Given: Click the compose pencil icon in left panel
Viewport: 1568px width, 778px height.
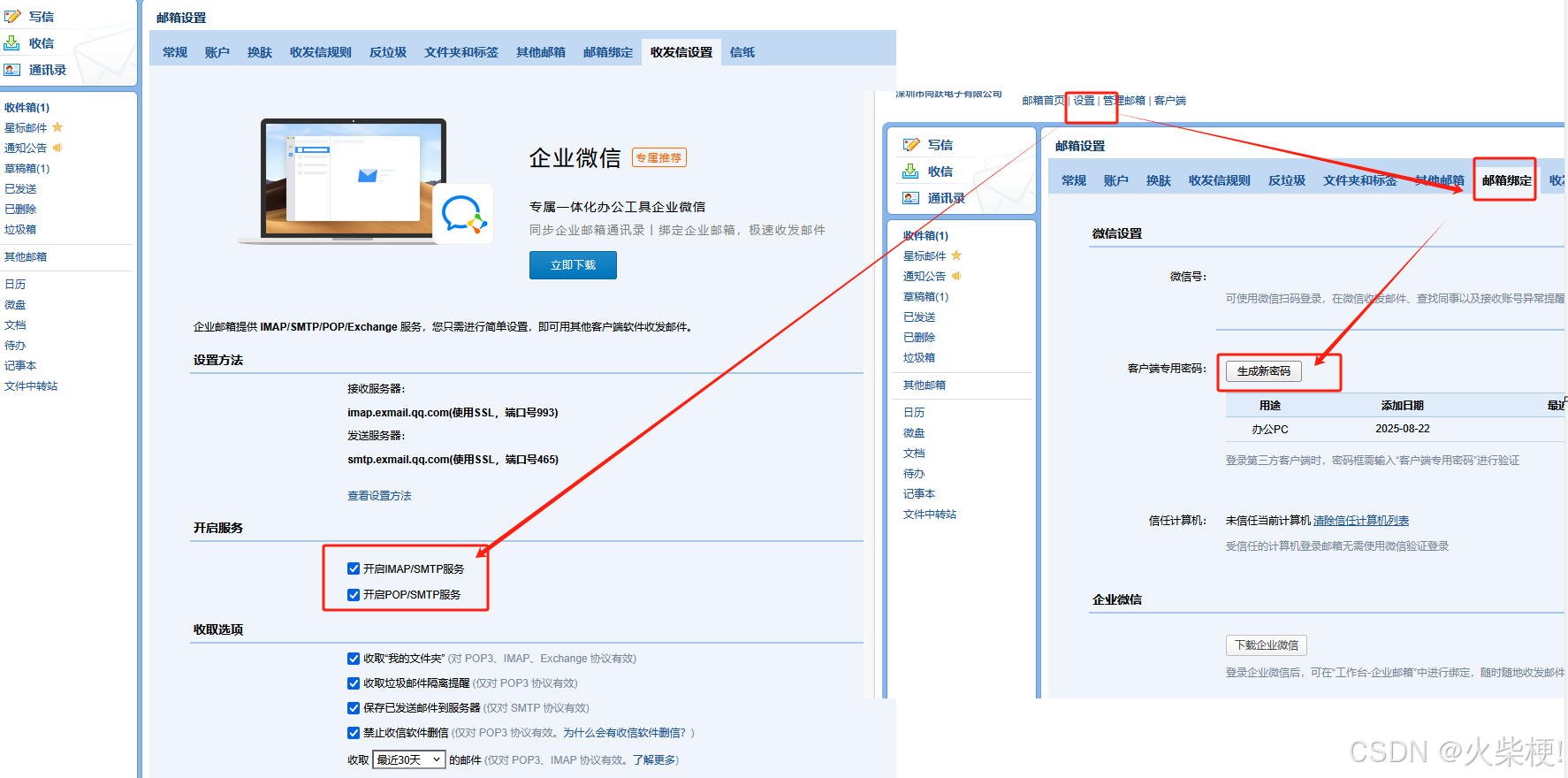Looking at the screenshot, I should point(12,17).
